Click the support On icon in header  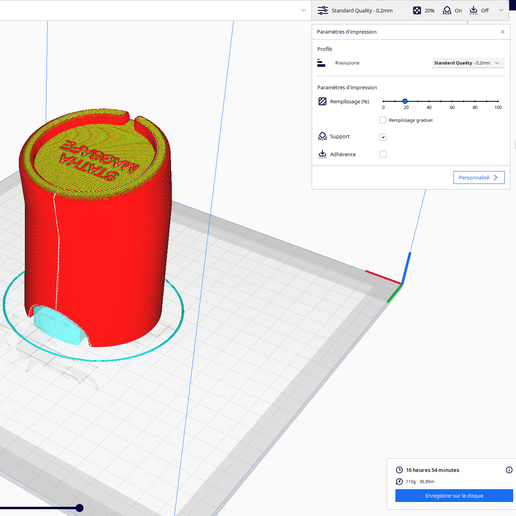(x=447, y=10)
